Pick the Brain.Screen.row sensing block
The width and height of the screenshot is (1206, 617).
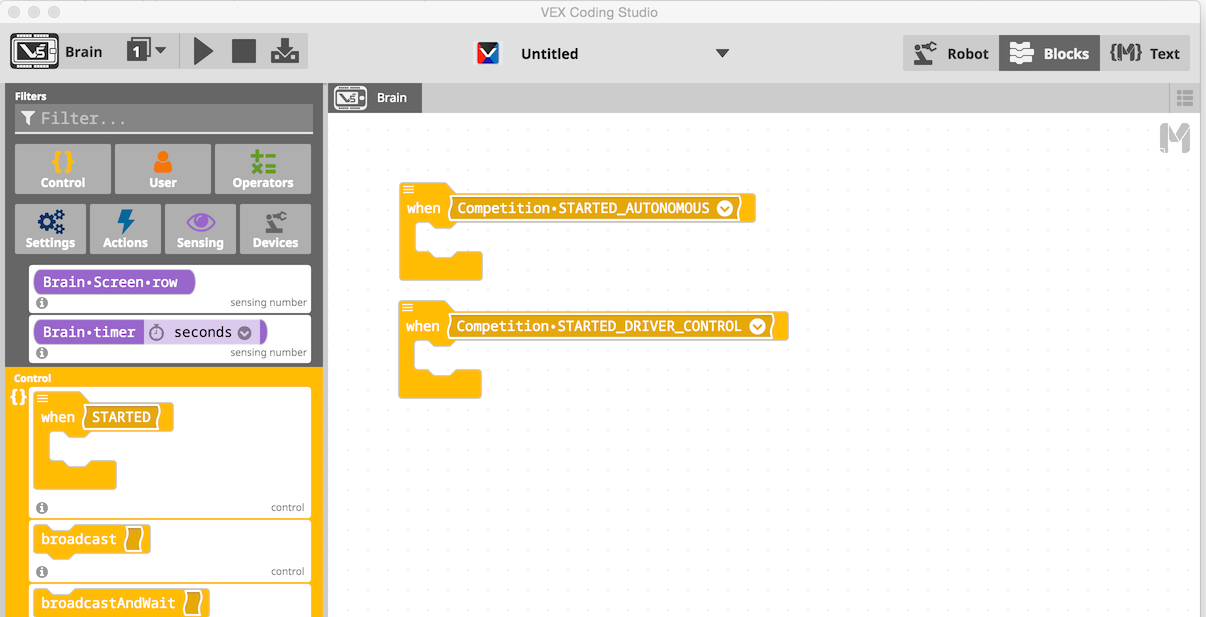113,282
